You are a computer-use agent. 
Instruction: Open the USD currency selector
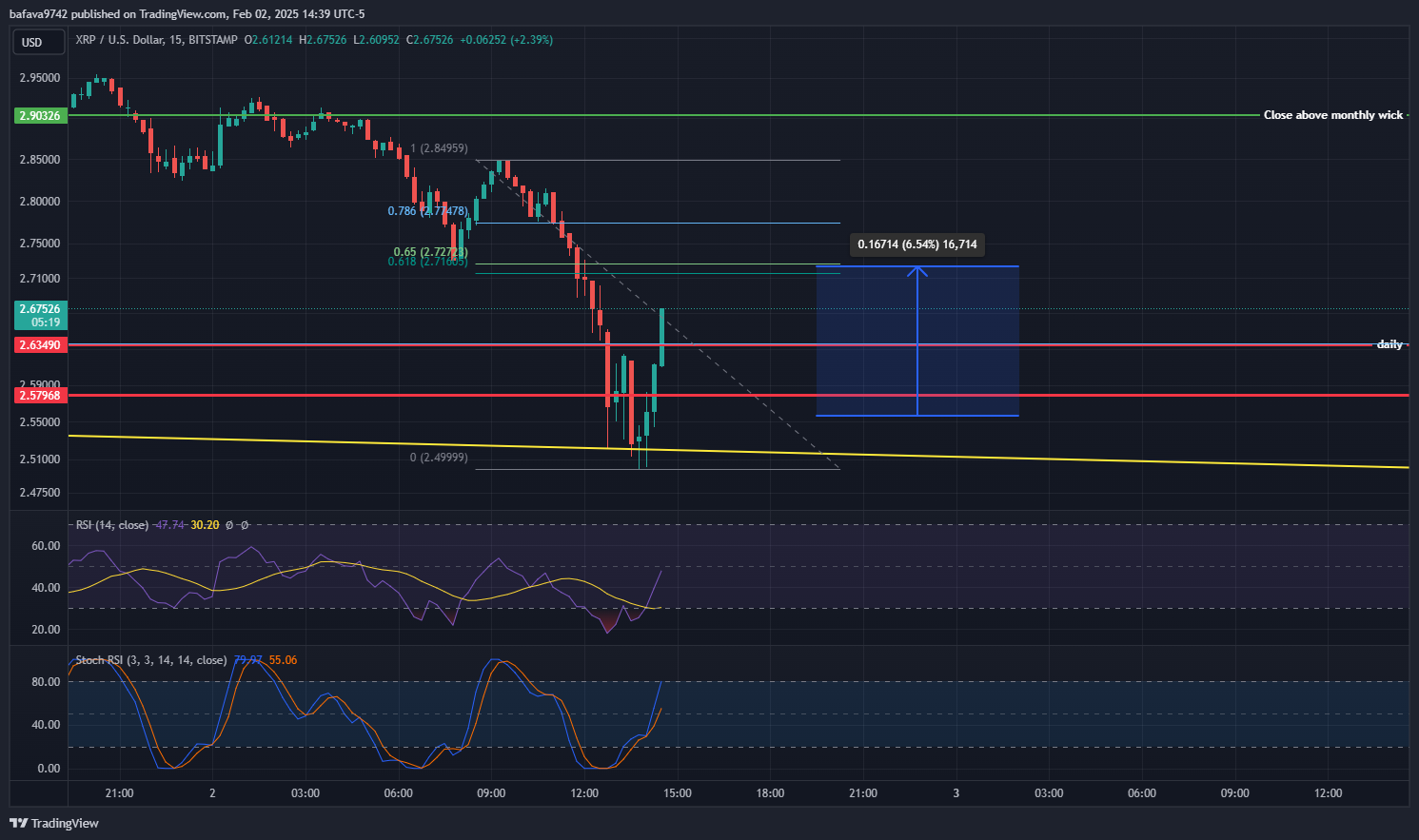pos(38,42)
